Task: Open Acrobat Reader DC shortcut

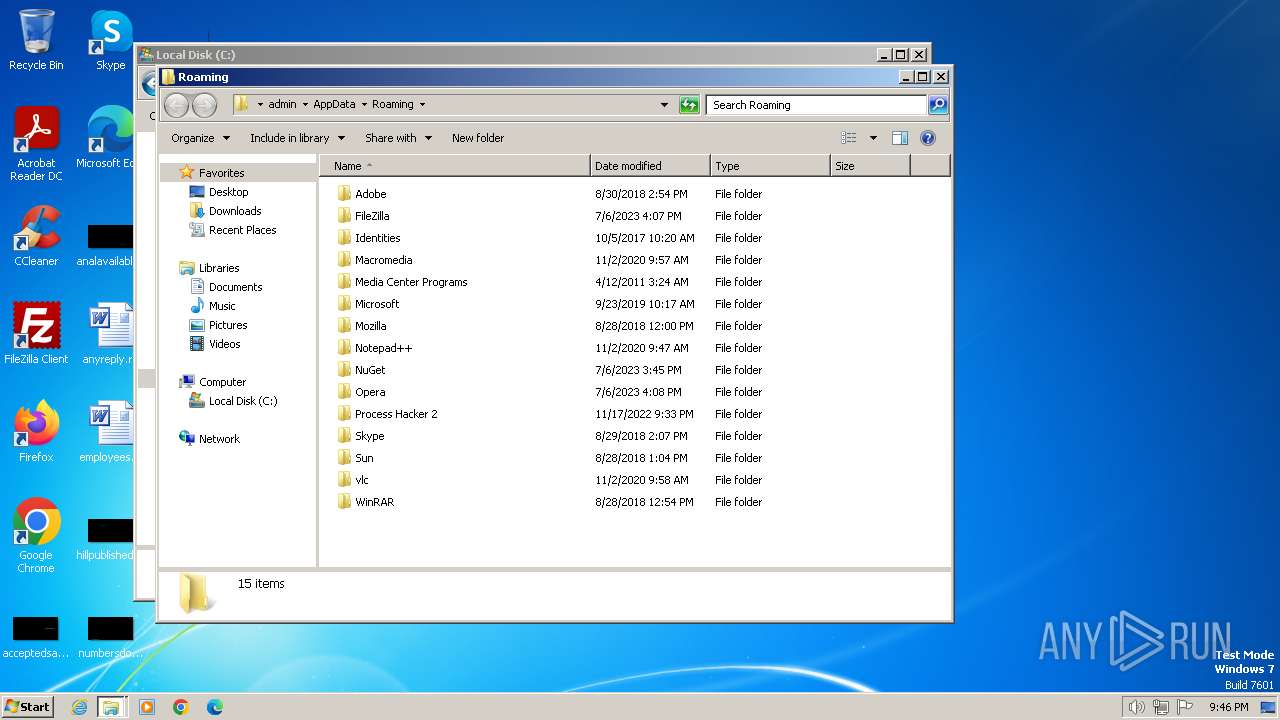Action: point(36,144)
